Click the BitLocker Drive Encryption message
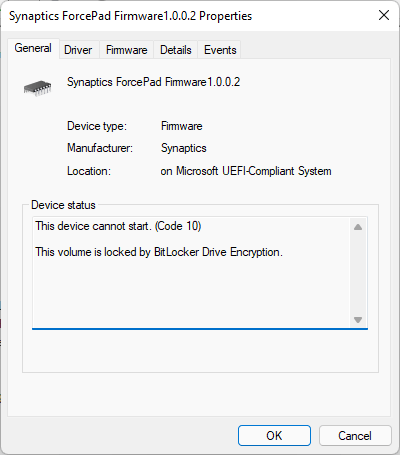The image size is (400, 455). coord(159,252)
